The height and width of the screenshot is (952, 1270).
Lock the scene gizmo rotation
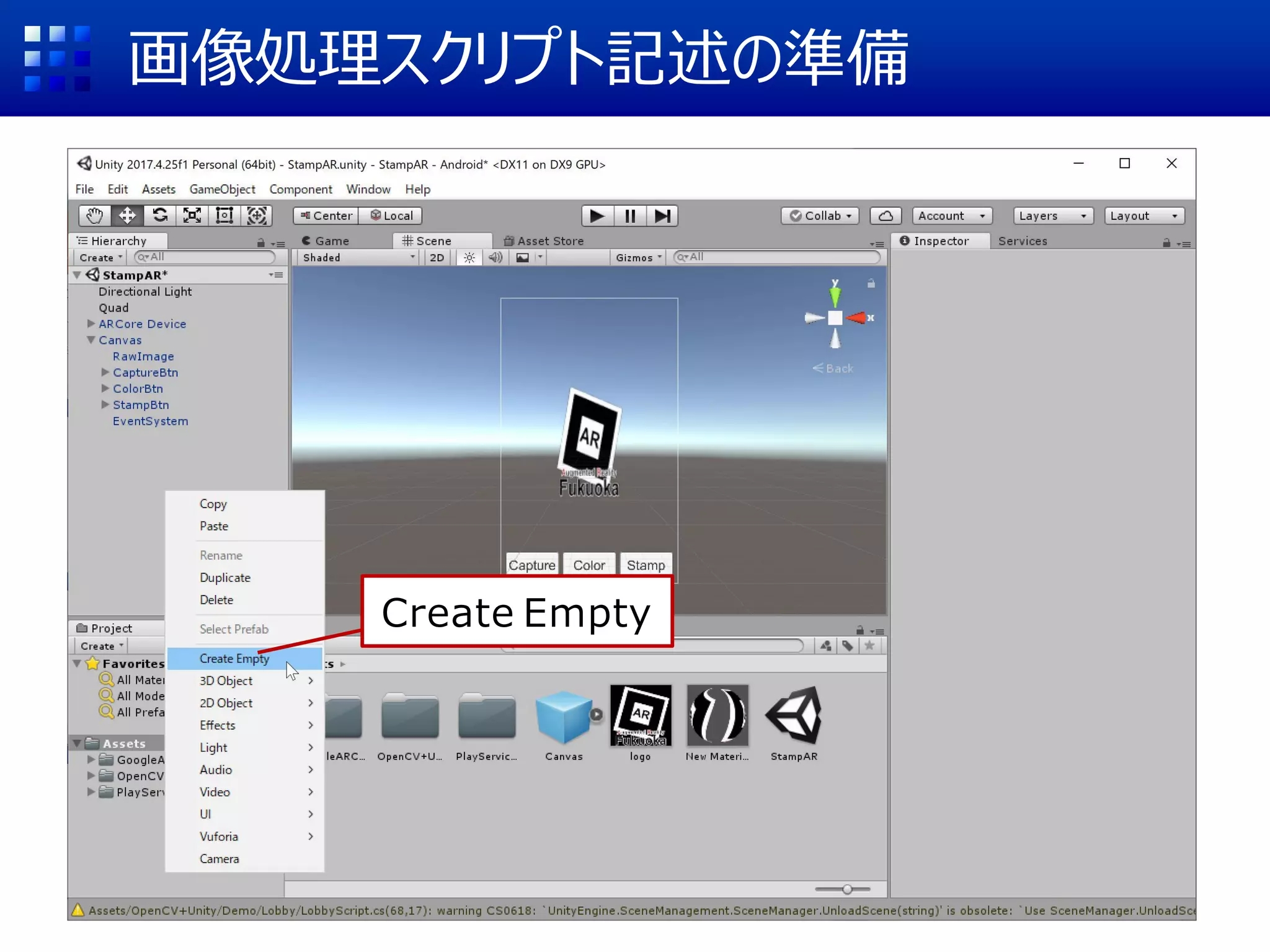point(871,284)
